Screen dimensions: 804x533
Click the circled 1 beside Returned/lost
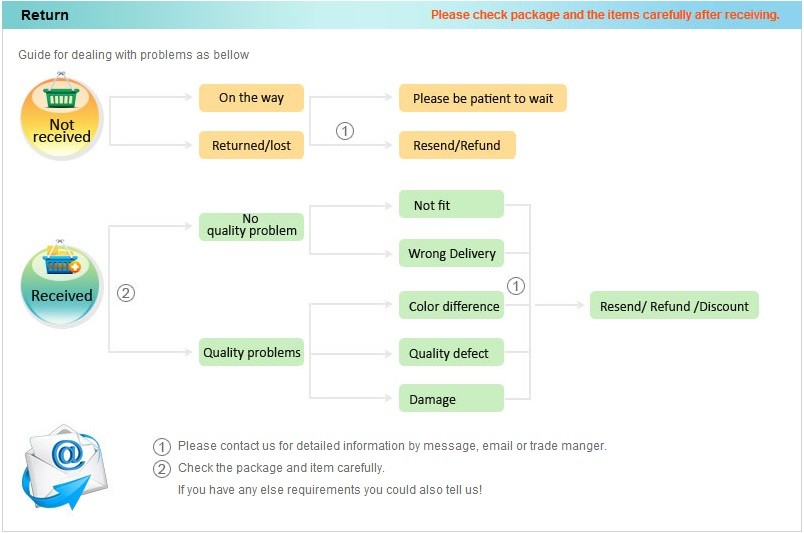tap(345, 131)
